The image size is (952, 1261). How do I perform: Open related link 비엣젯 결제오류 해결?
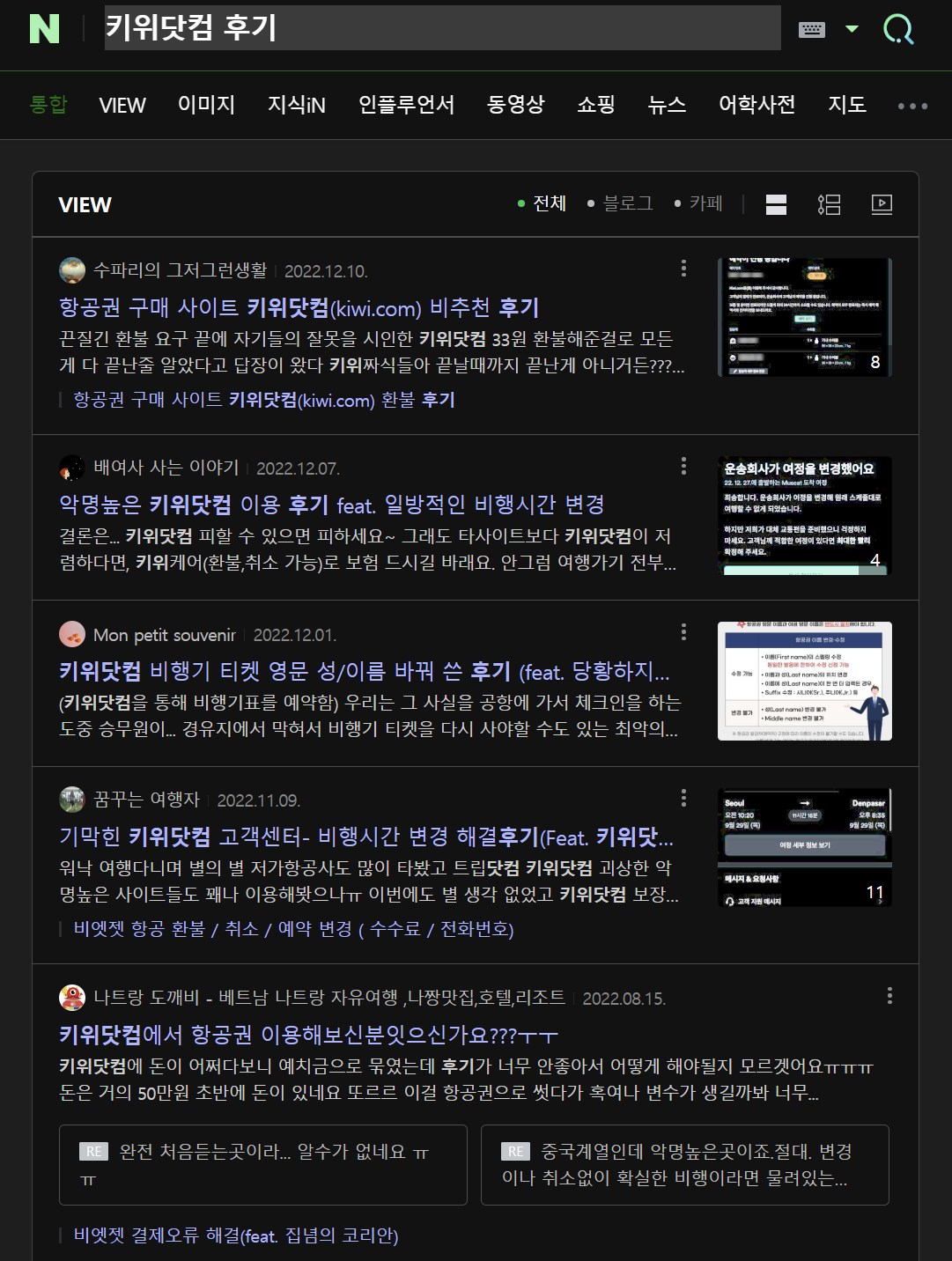coord(236,1235)
